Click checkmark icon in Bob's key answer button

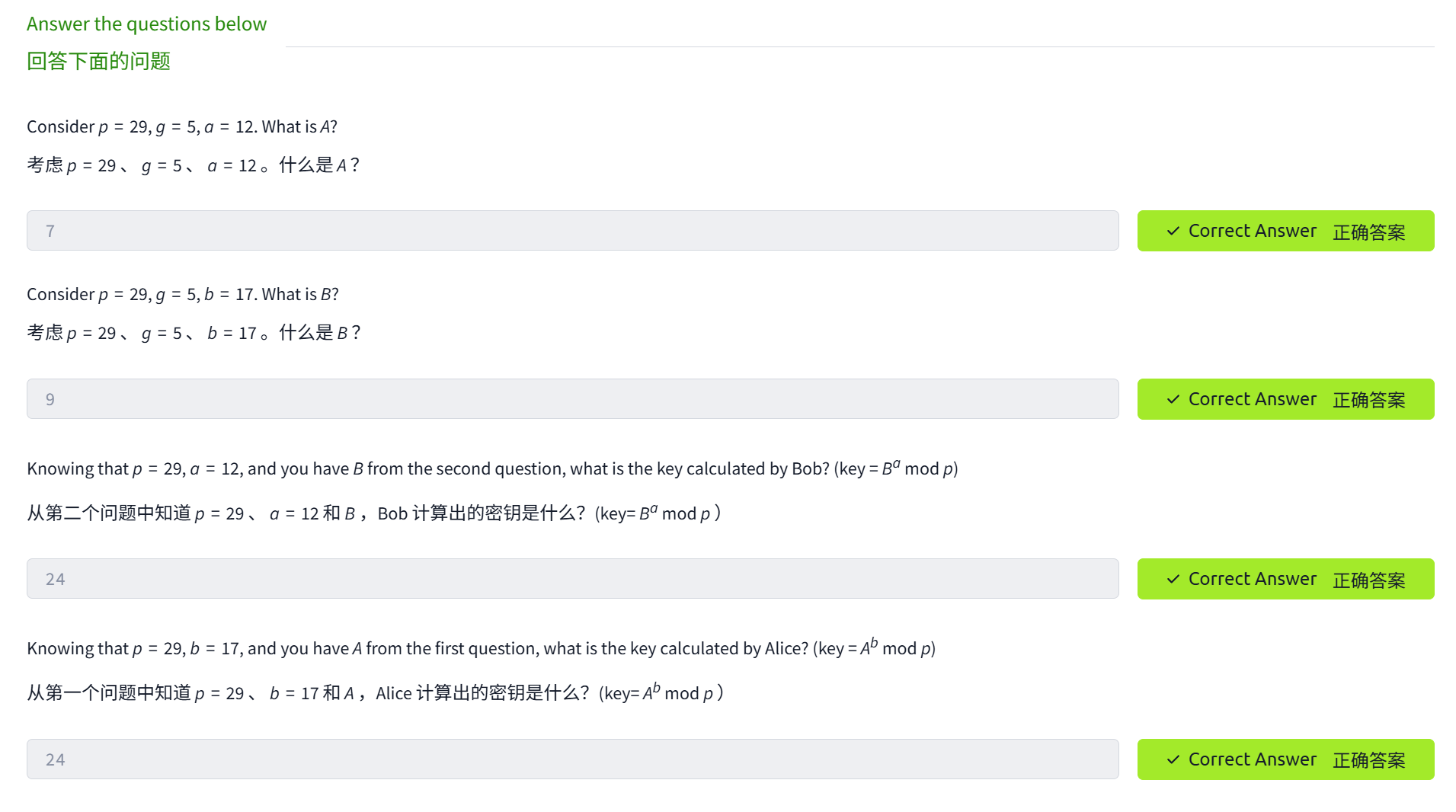tap(1173, 579)
